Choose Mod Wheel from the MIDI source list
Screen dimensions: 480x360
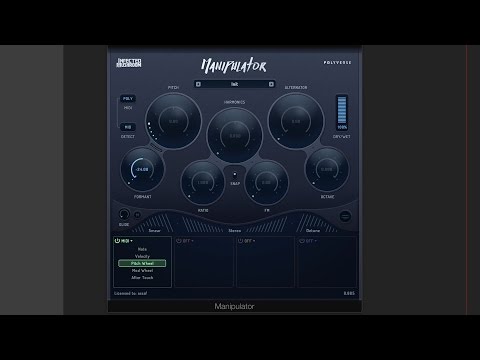click(x=142, y=271)
